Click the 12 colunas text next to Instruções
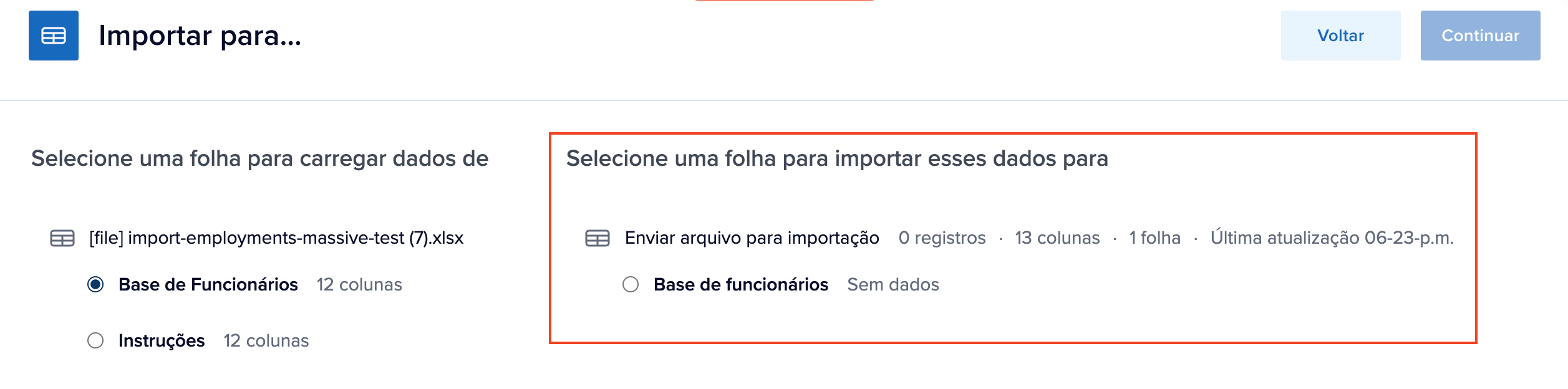This screenshot has width=1568, height=389. (x=266, y=341)
